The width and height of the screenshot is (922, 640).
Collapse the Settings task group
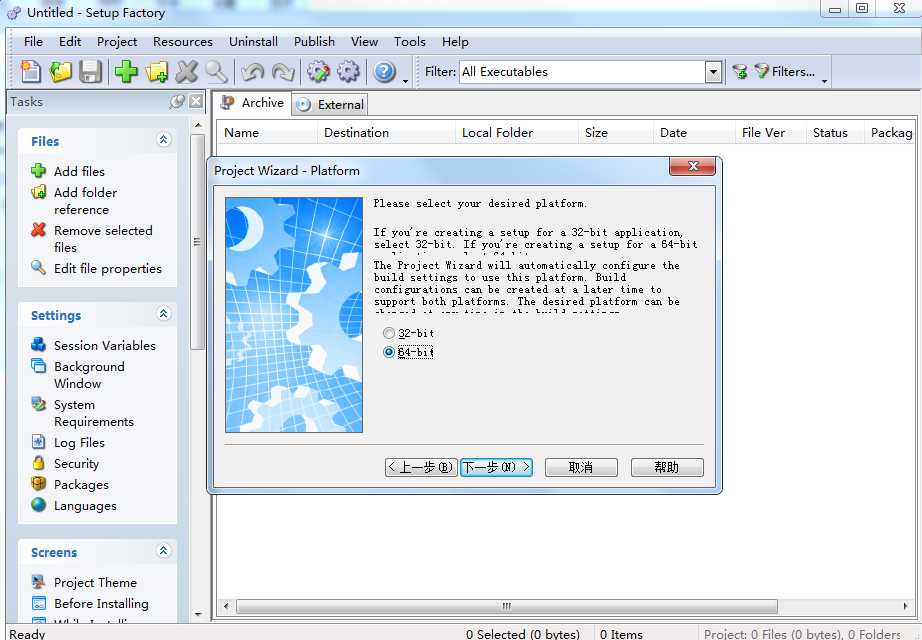(x=164, y=314)
